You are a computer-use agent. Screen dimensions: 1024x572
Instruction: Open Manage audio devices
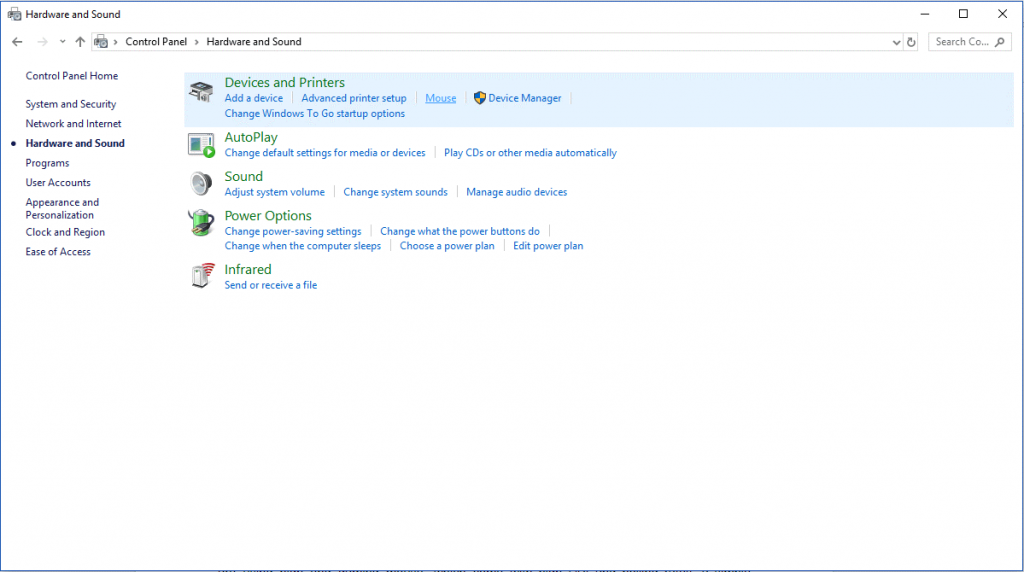coord(517,192)
